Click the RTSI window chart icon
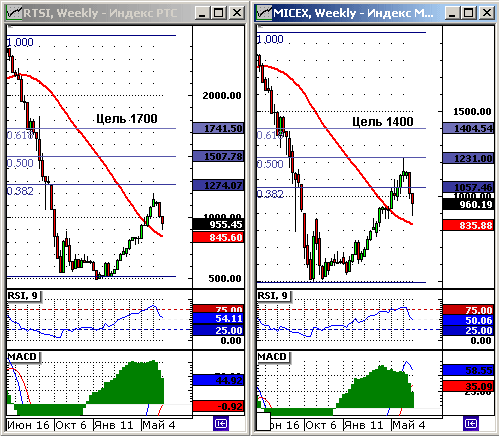499x436 pixels. pyautogui.click(x=14, y=13)
